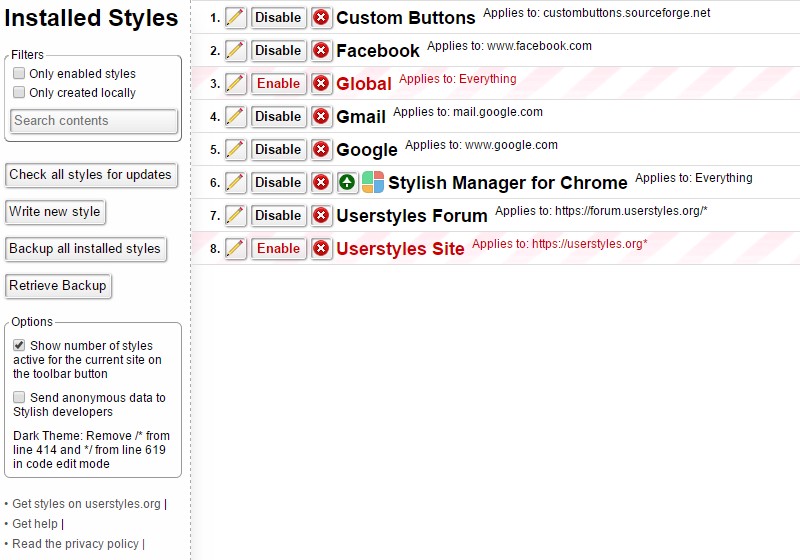
Task: Check Only enabled styles filter
Action: click(x=19, y=73)
